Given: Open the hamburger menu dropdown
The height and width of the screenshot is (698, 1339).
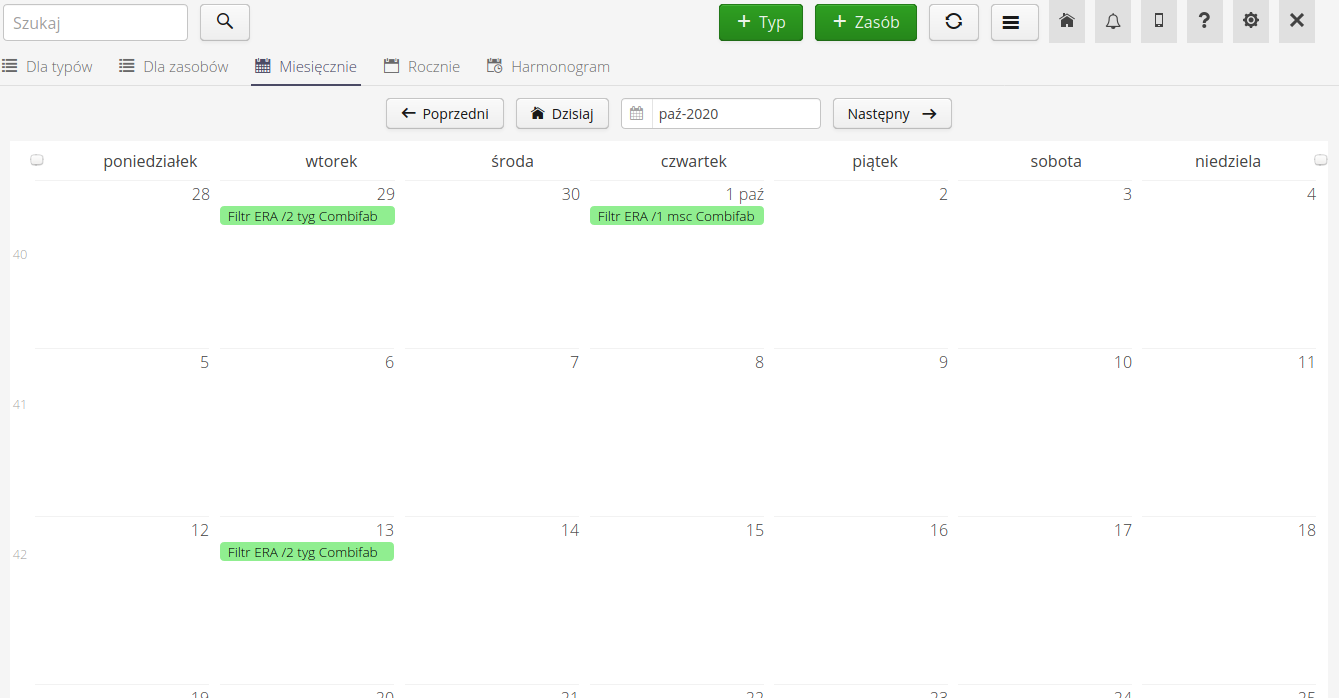Looking at the screenshot, I should [x=1014, y=22].
